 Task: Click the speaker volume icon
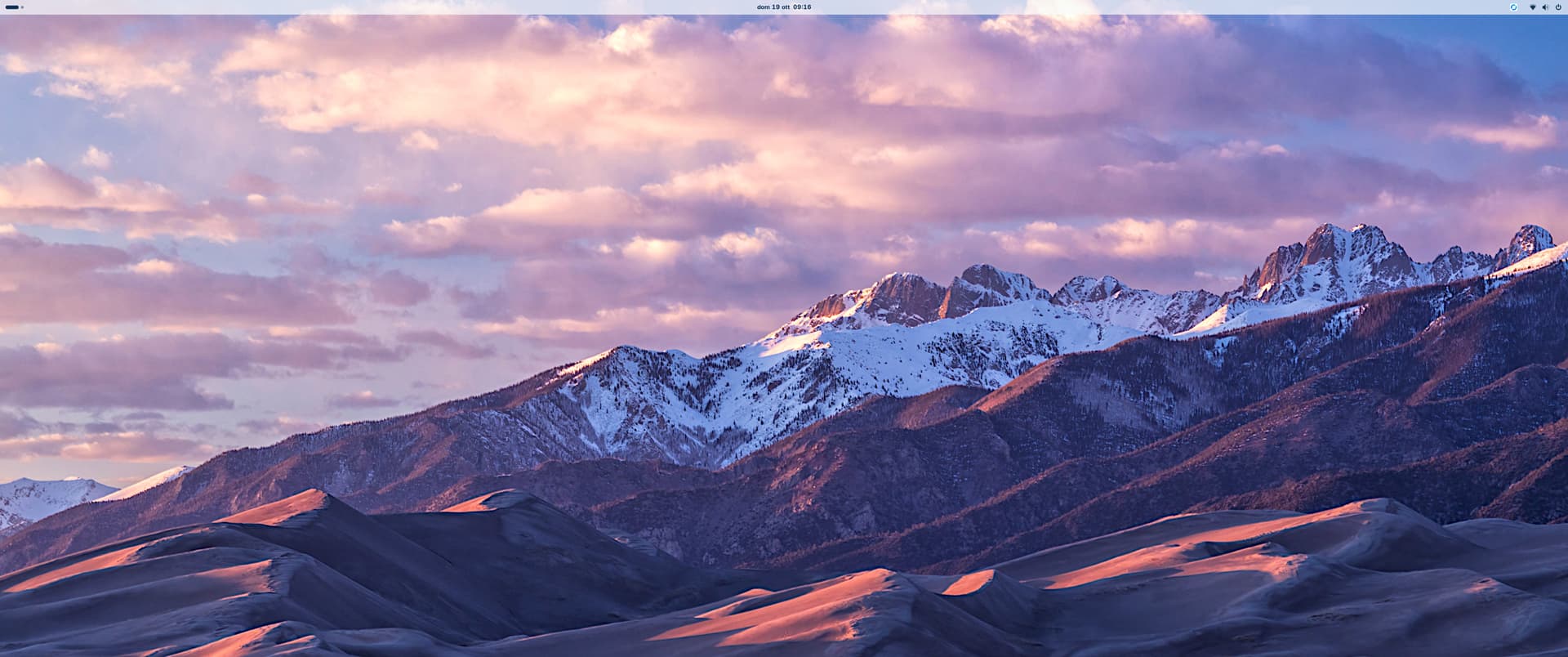1545,7
